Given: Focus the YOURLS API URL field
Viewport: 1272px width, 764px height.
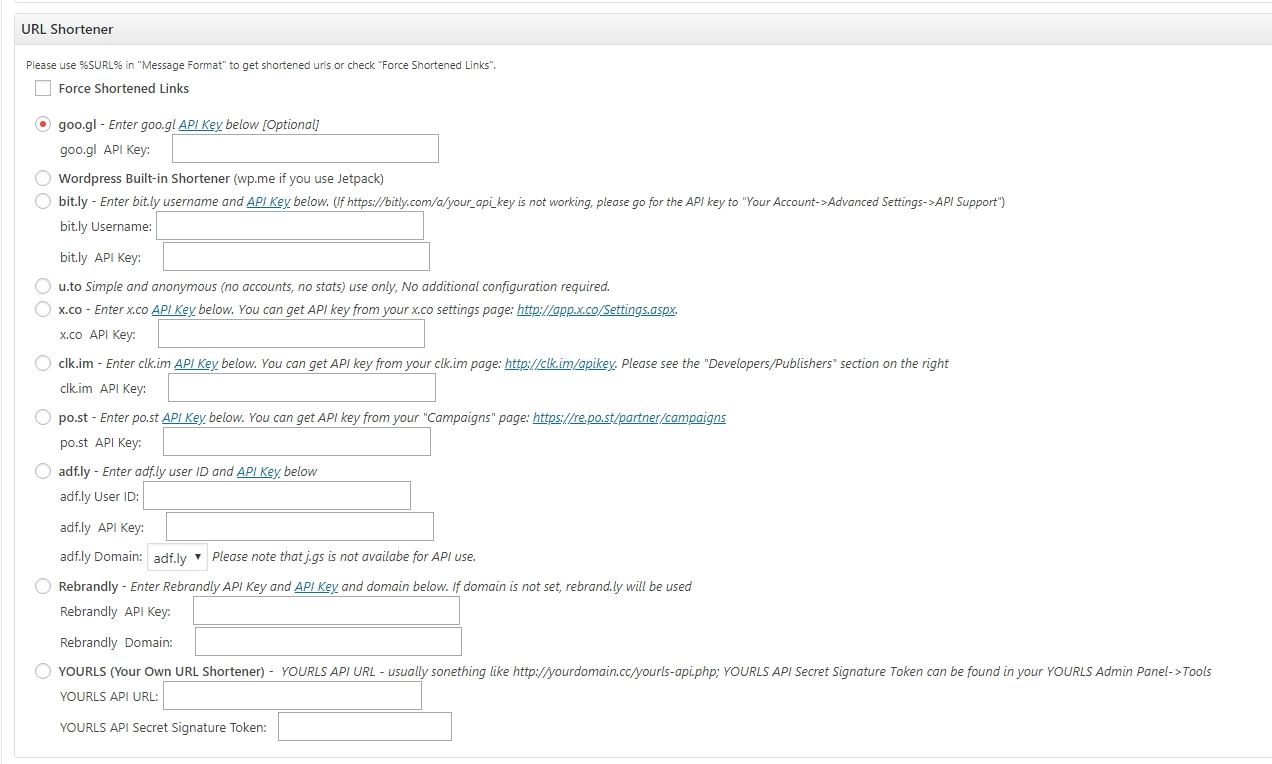Looking at the screenshot, I should click(x=292, y=695).
